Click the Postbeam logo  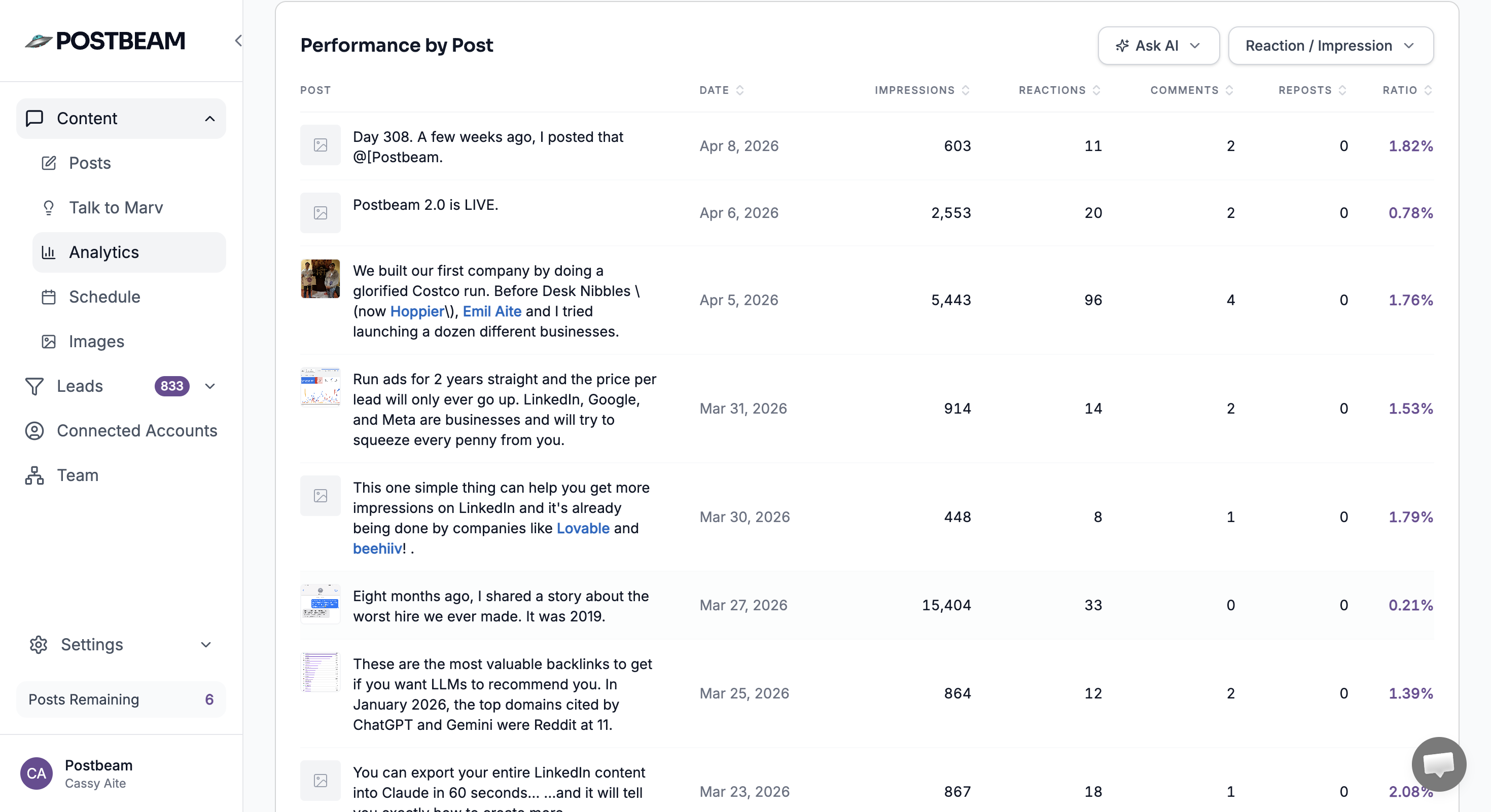[x=104, y=40]
